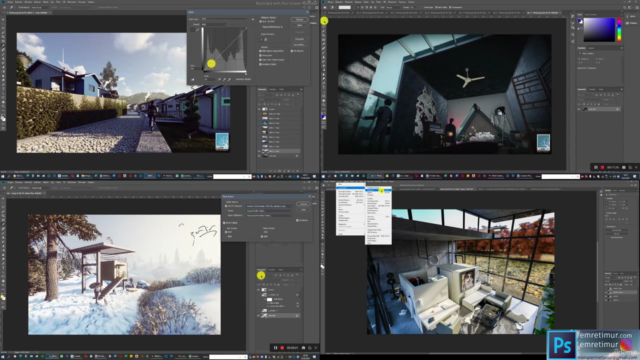Select the gray point eyedropper in Curves

[224, 79]
